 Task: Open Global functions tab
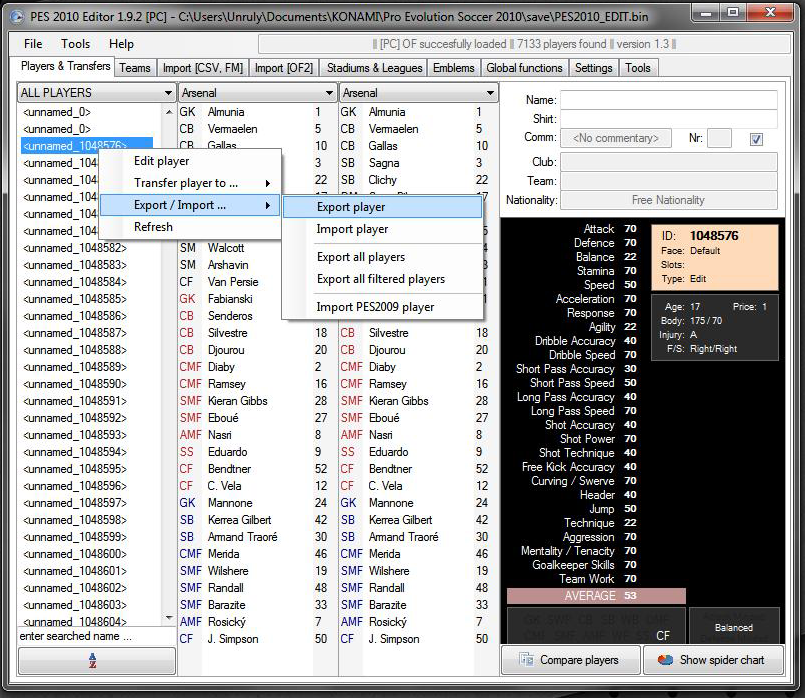tap(524, 68)
